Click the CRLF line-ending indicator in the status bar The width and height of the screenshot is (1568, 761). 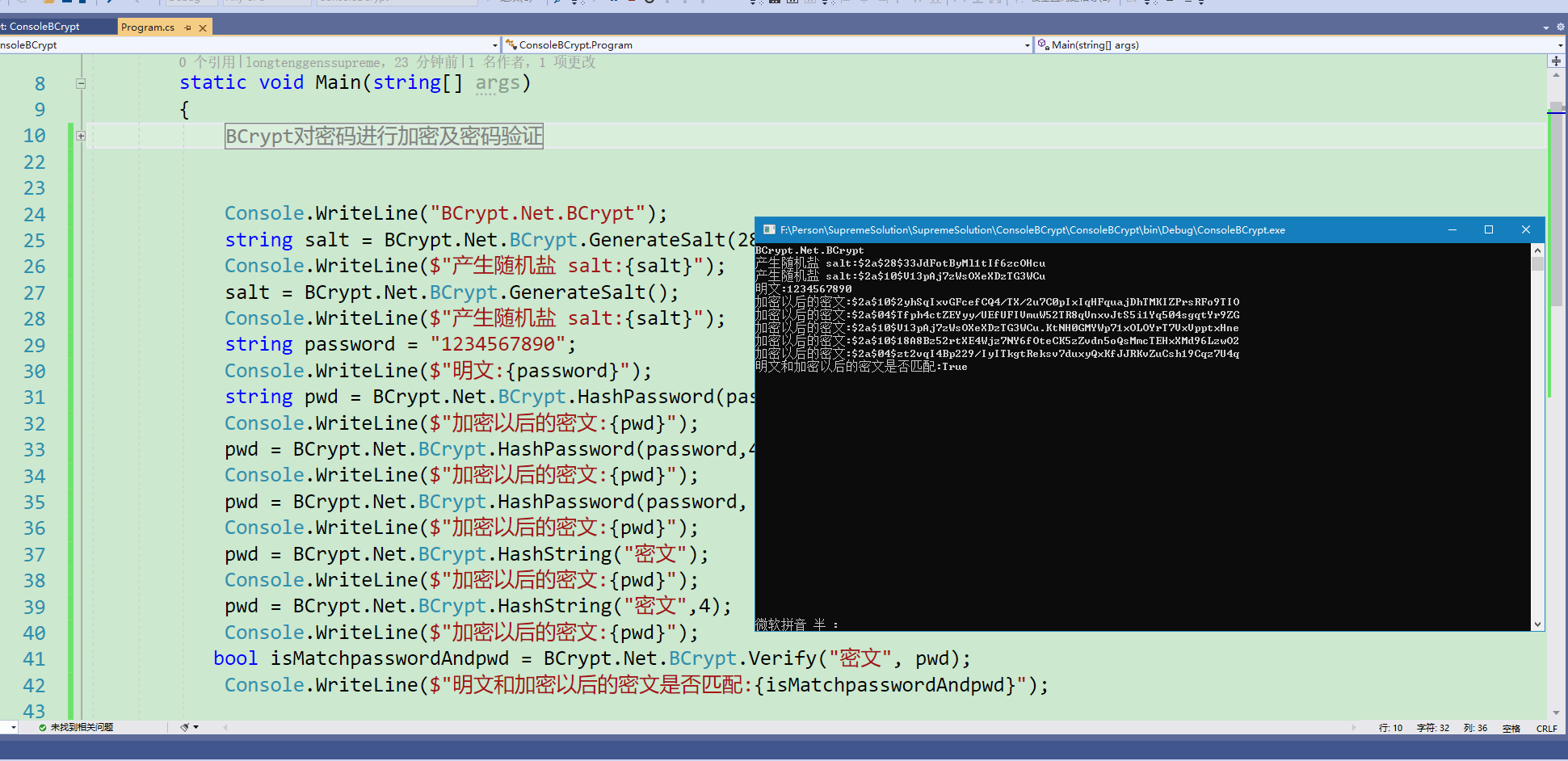[1546, 727]
